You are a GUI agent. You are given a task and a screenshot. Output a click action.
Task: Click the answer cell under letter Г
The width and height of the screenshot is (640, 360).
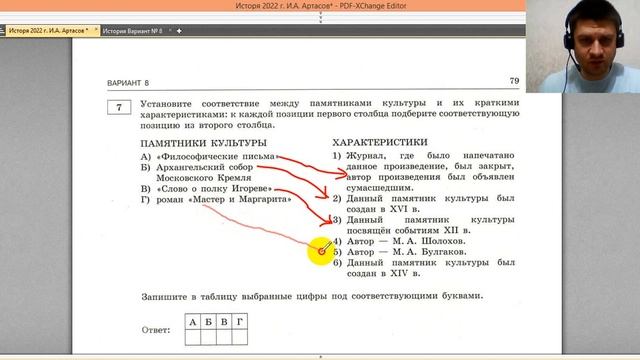pos(240,337)
